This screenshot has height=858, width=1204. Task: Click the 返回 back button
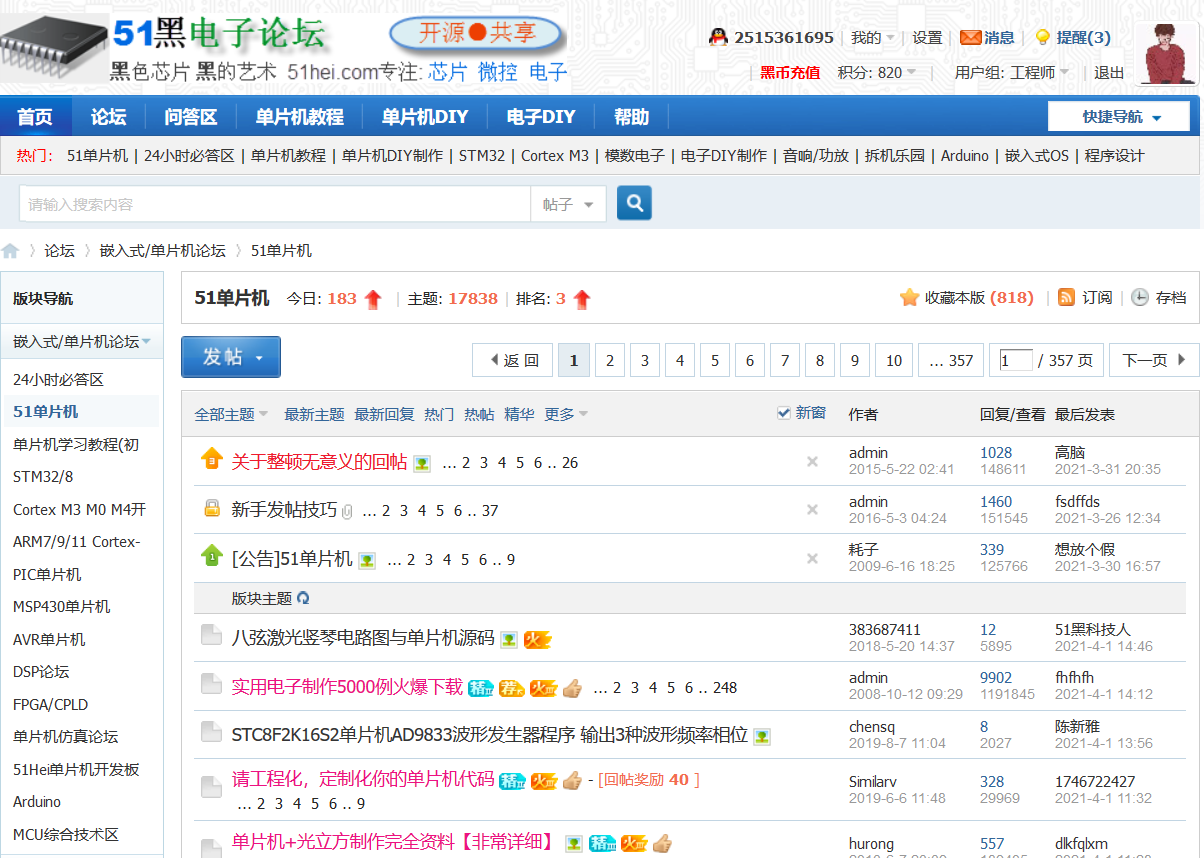pos(514,360)
